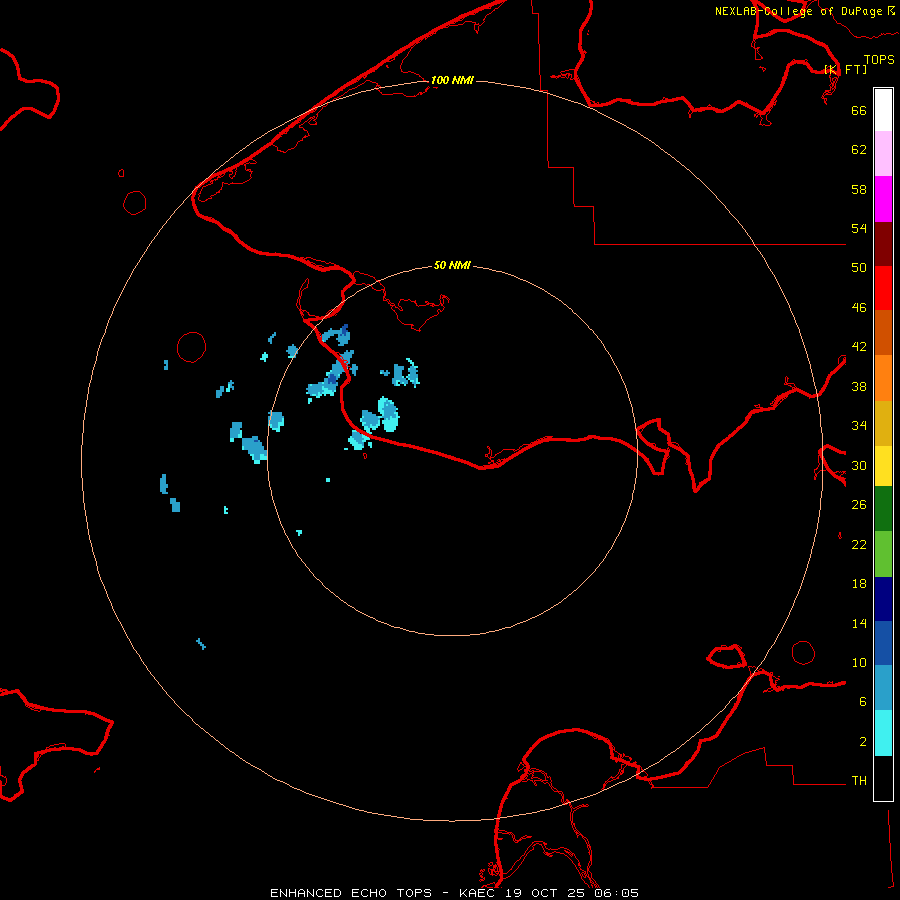Click the cyan legend swatch
Image resolution: width=900 pixels, height=900 pixels.
point(883,733)
